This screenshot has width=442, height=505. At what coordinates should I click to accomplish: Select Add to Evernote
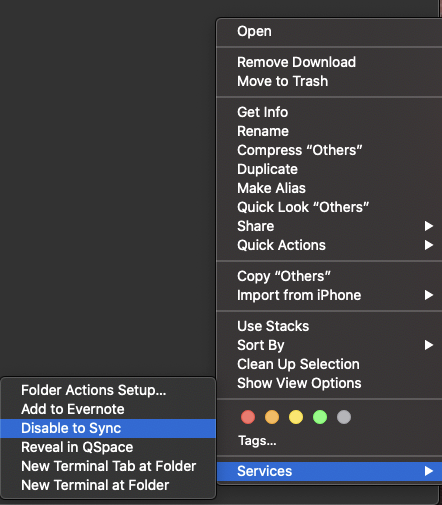[108, 409]
